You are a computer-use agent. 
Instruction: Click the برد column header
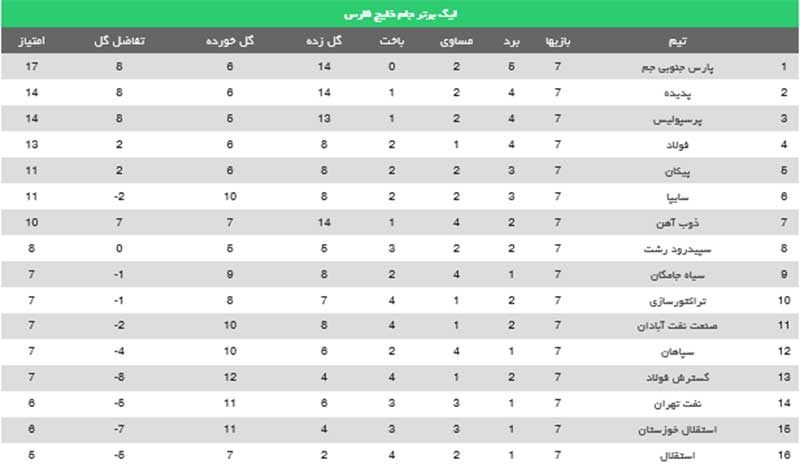pos(511,41)
